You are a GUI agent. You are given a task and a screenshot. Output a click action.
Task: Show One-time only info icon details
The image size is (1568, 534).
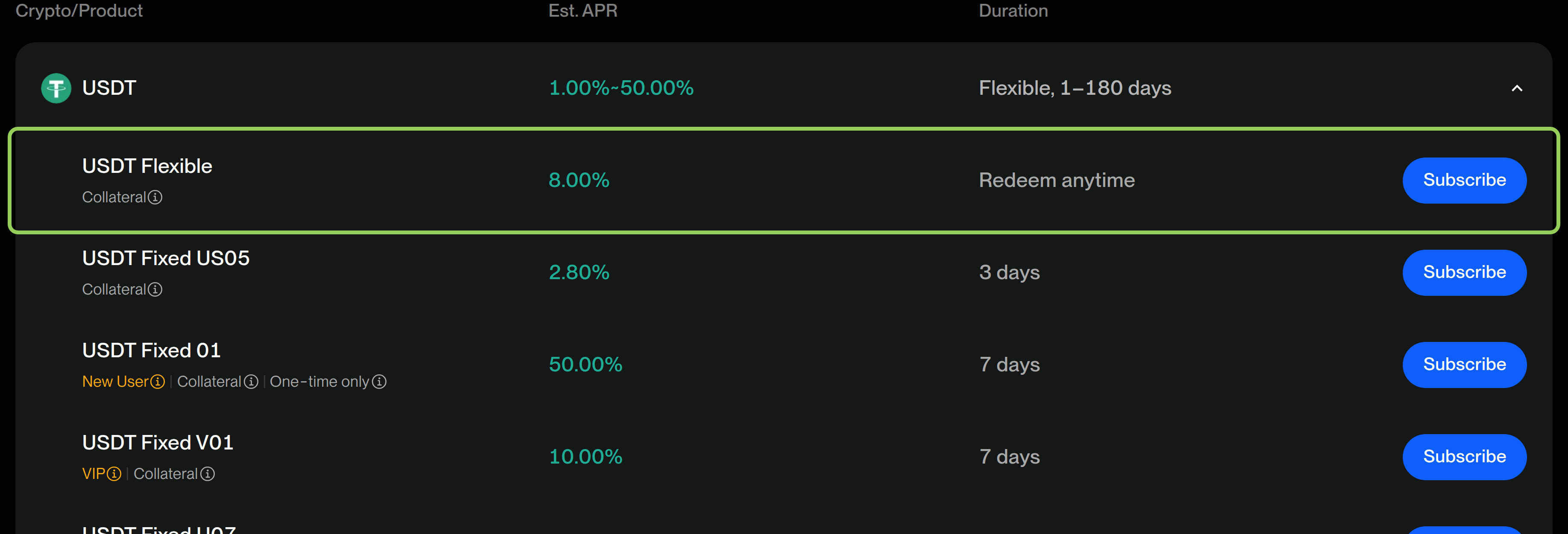379,381
